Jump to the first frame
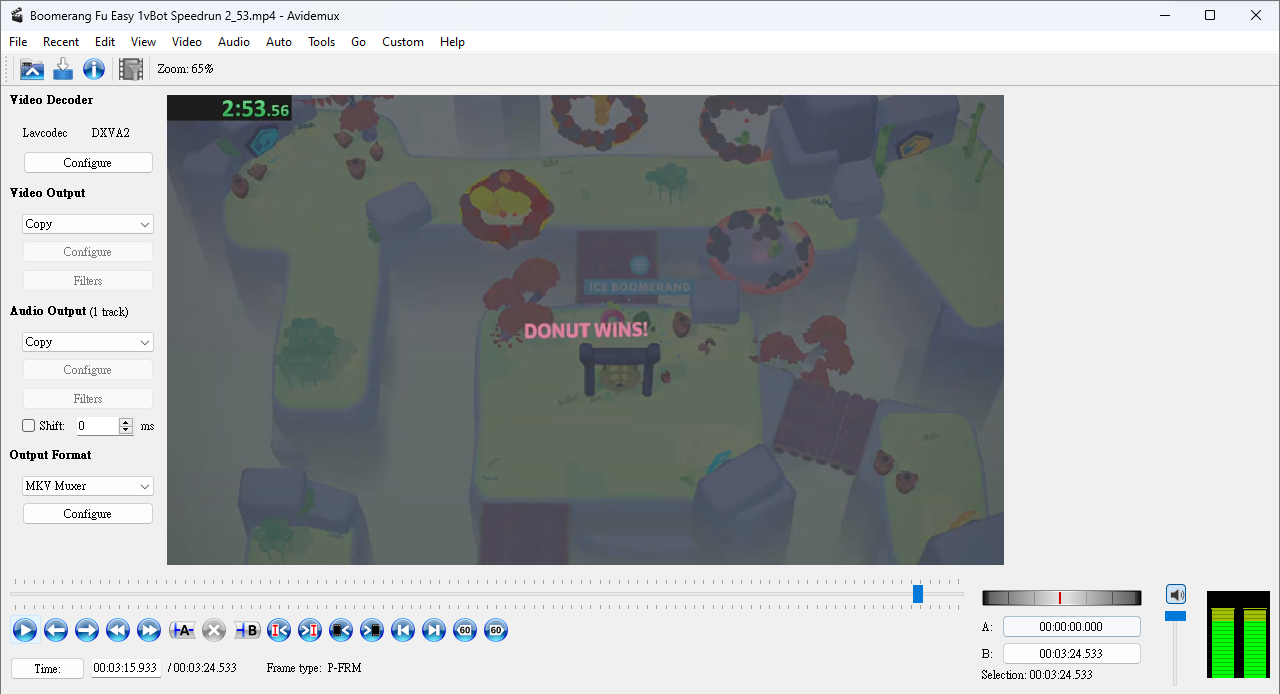 (x=403, y=630)
